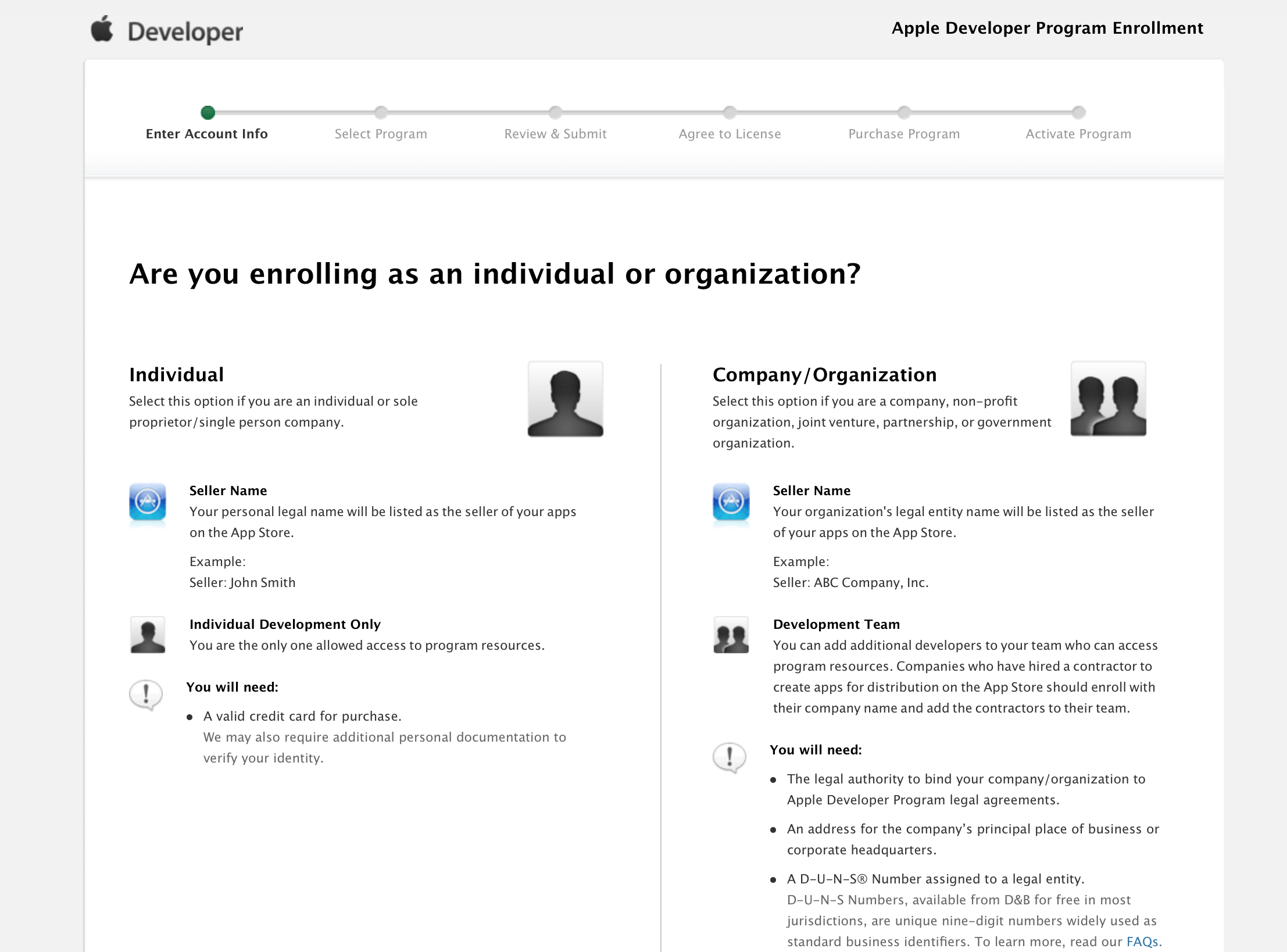
Task: Click the 'A D-U-N-S® Number assigned to a legal entity' bullet
Action: click(936, 879)
